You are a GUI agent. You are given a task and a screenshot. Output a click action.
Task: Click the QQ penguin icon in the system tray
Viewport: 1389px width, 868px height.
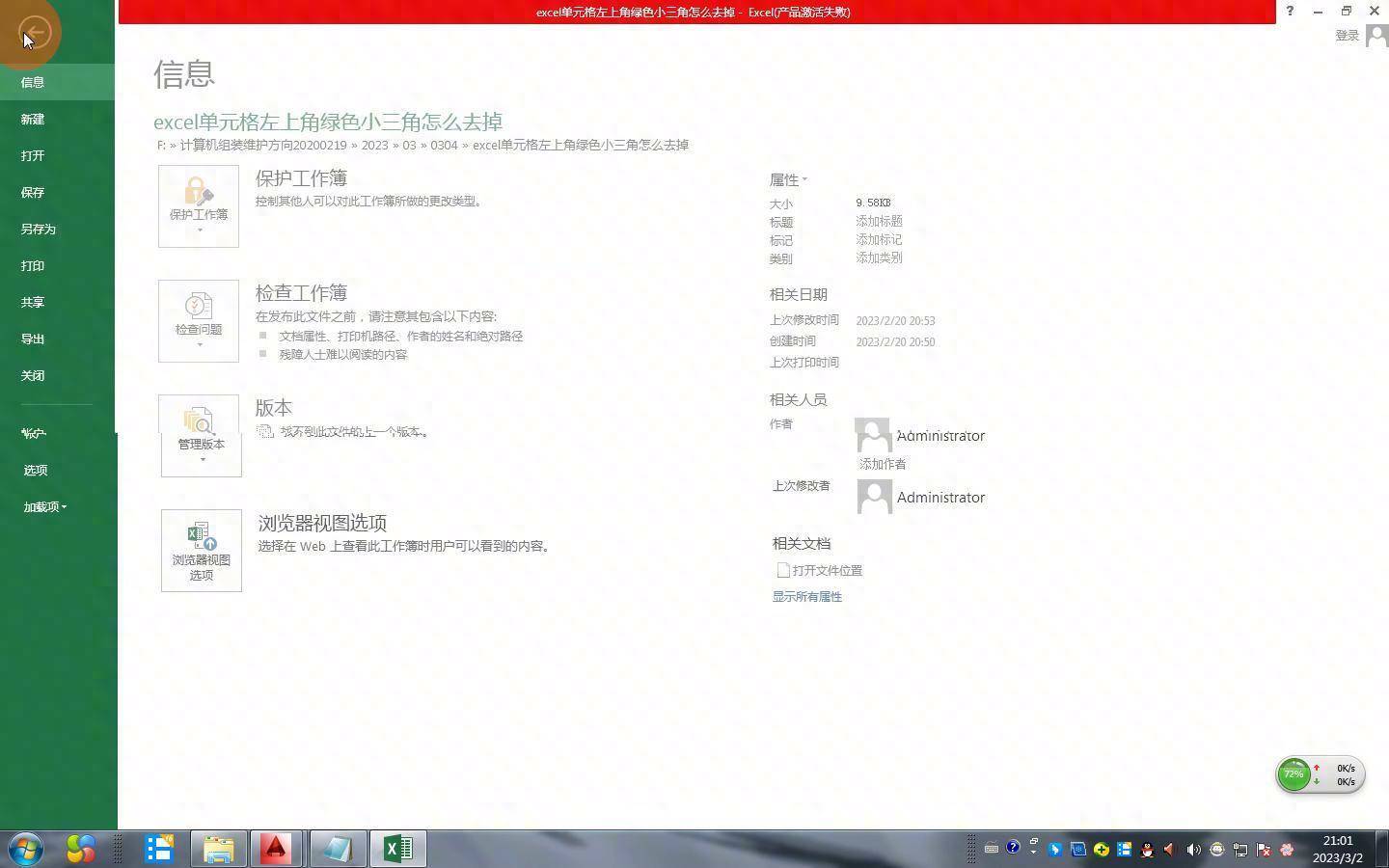click(x=1146, y=850)
